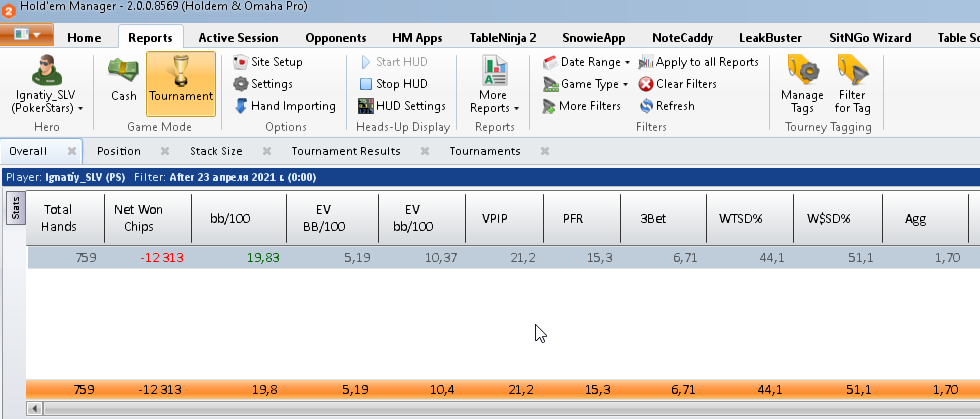Close the Tournament Results tab

tap(425, 151)
